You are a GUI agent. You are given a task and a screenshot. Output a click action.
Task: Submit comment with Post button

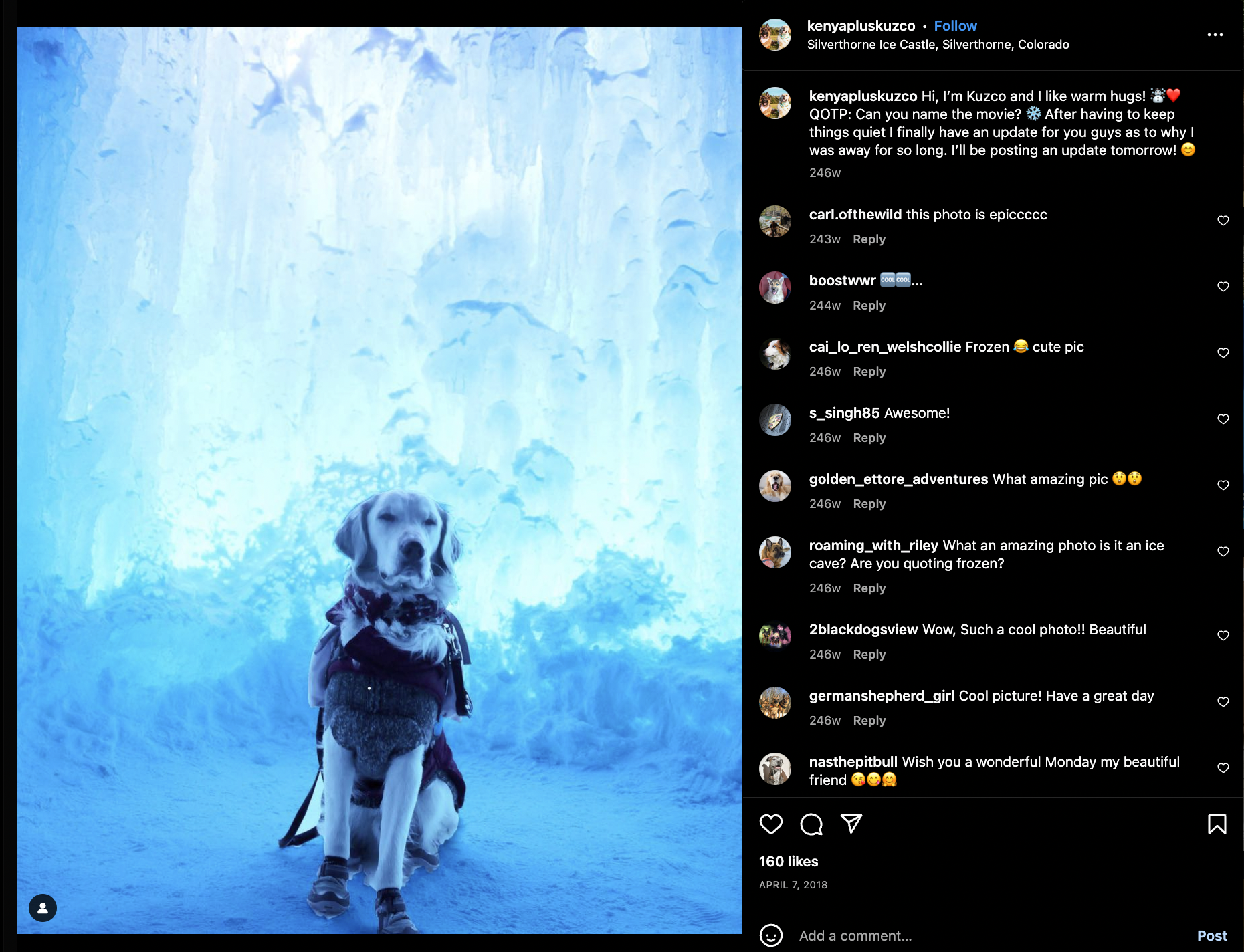[x=1212, y=936]
